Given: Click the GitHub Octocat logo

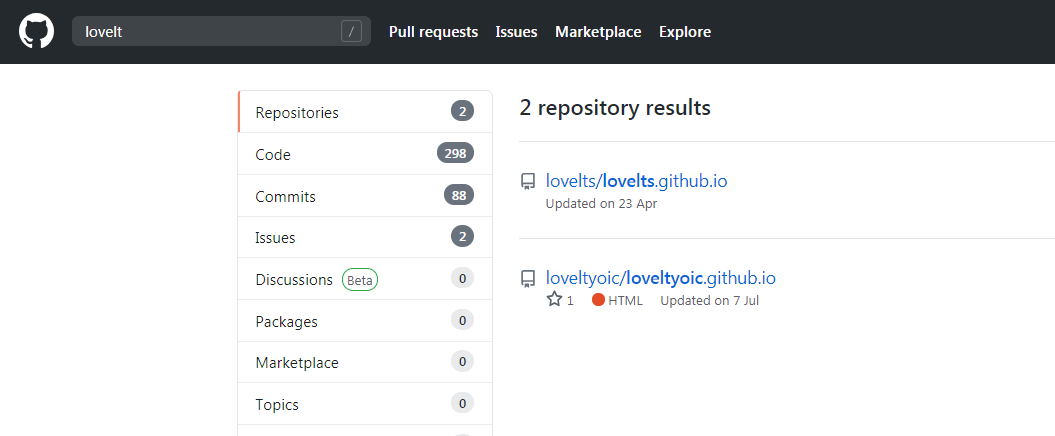Looking at the screenshot, I should [35, 31].
